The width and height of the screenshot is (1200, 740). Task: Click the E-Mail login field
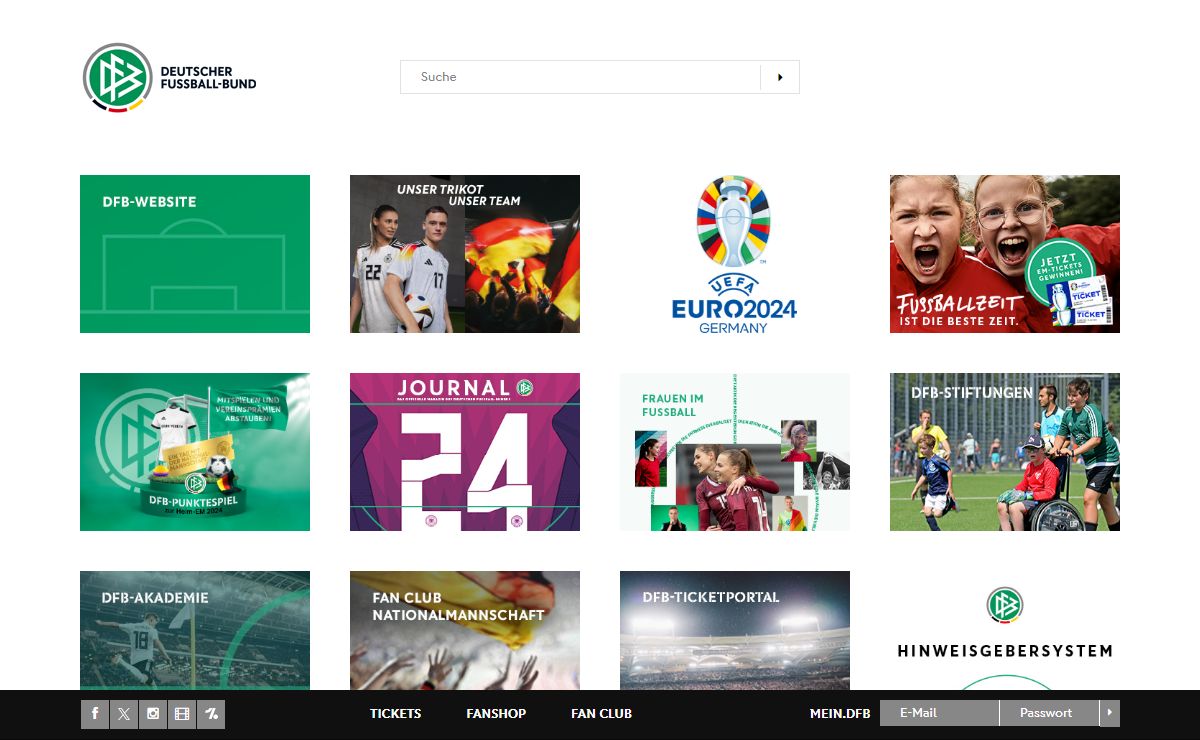939,713
